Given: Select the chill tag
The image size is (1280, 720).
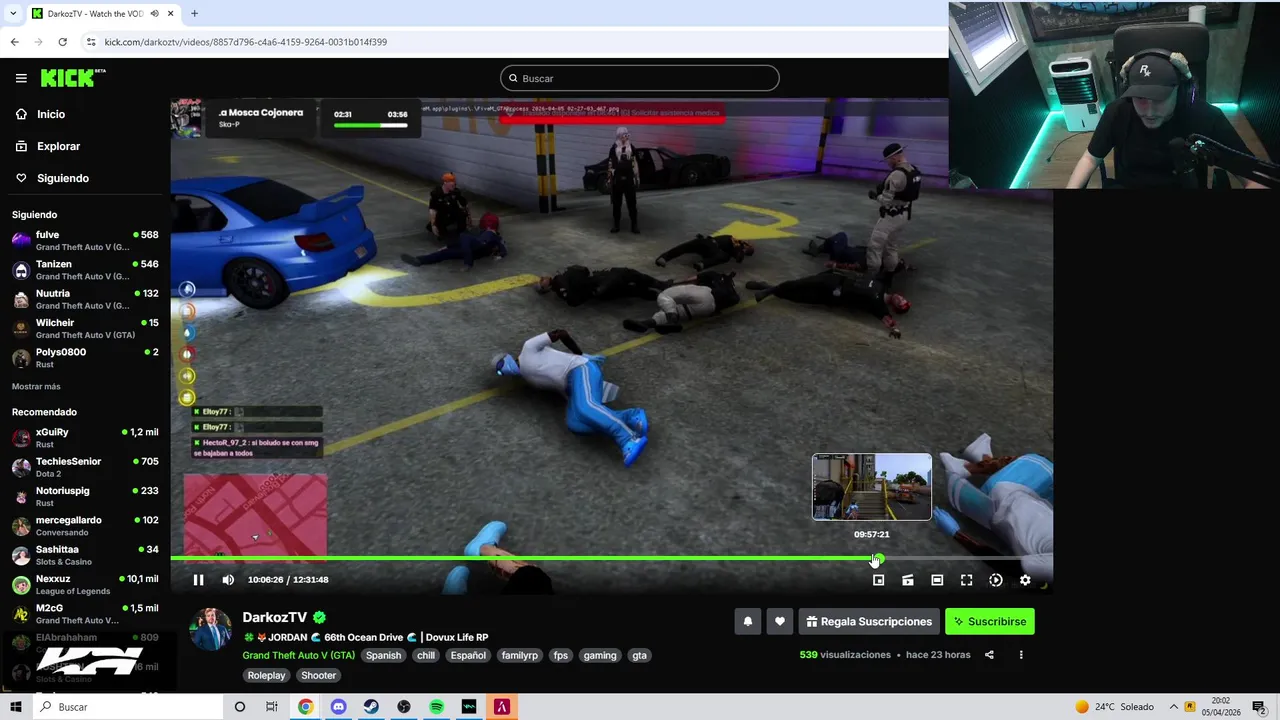Looking at the screenshot, I should (426, 655).
